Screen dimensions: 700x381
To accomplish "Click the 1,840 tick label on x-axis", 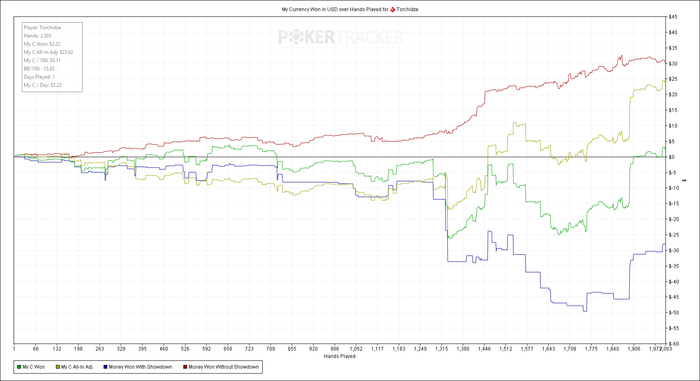I will (x=612, y=349).
